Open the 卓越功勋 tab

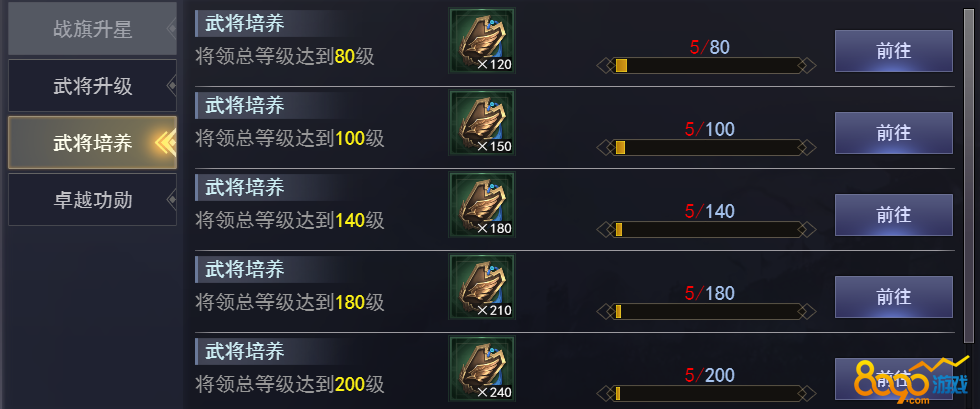pyautogui.click(x=92, y=199)
